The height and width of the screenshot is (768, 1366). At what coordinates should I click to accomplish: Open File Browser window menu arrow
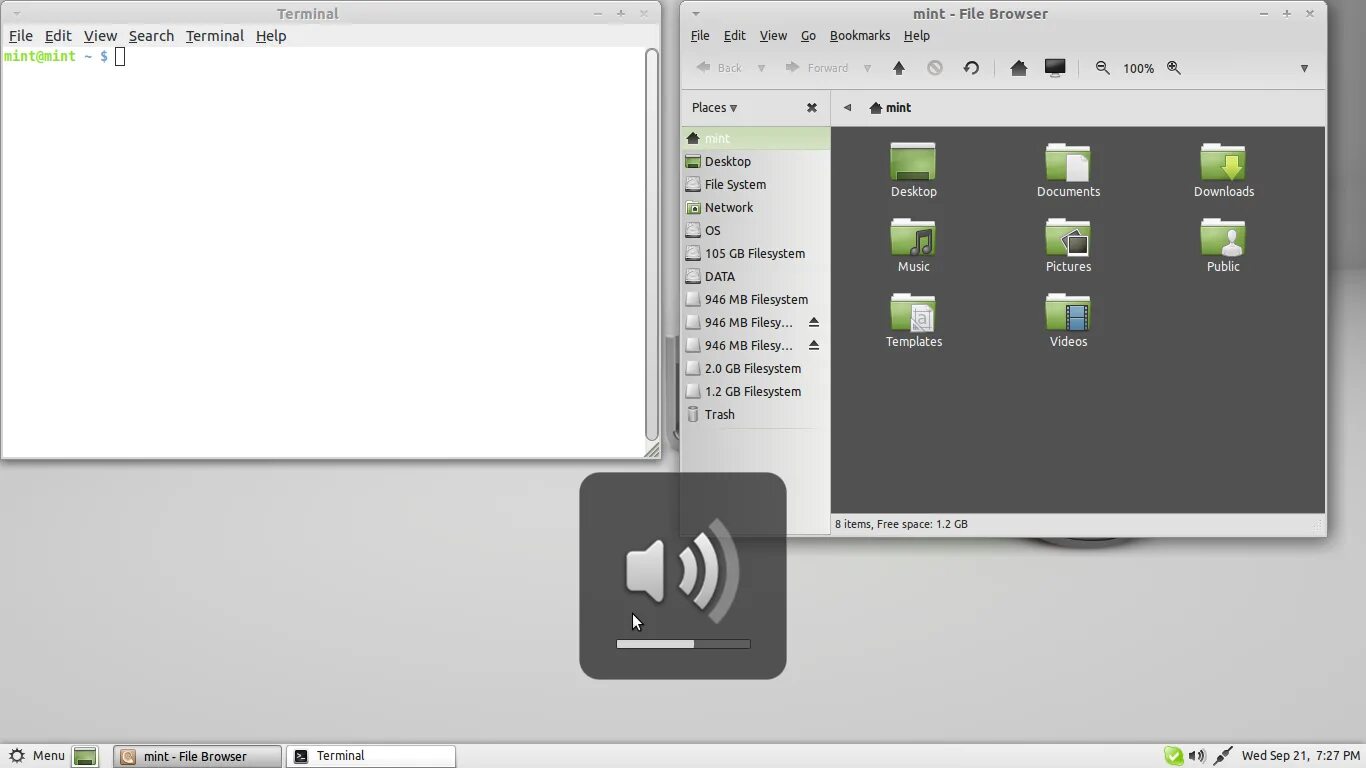point(696,14)
